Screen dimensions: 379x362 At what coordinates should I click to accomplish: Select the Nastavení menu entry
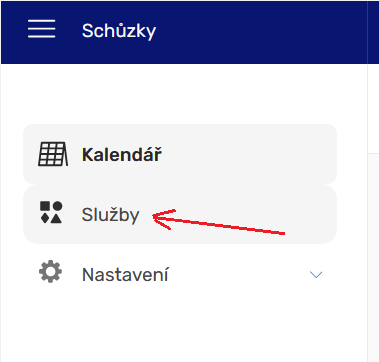pyautogui.click(x=180, y=274)
